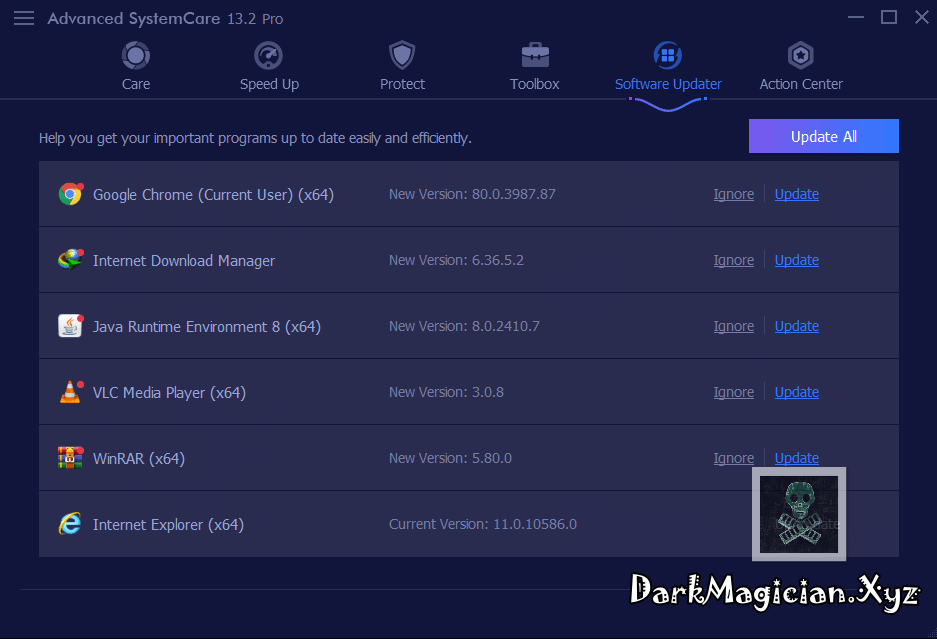
Task: Click the Software Updater icon
Action: click(x=667, y=56)
